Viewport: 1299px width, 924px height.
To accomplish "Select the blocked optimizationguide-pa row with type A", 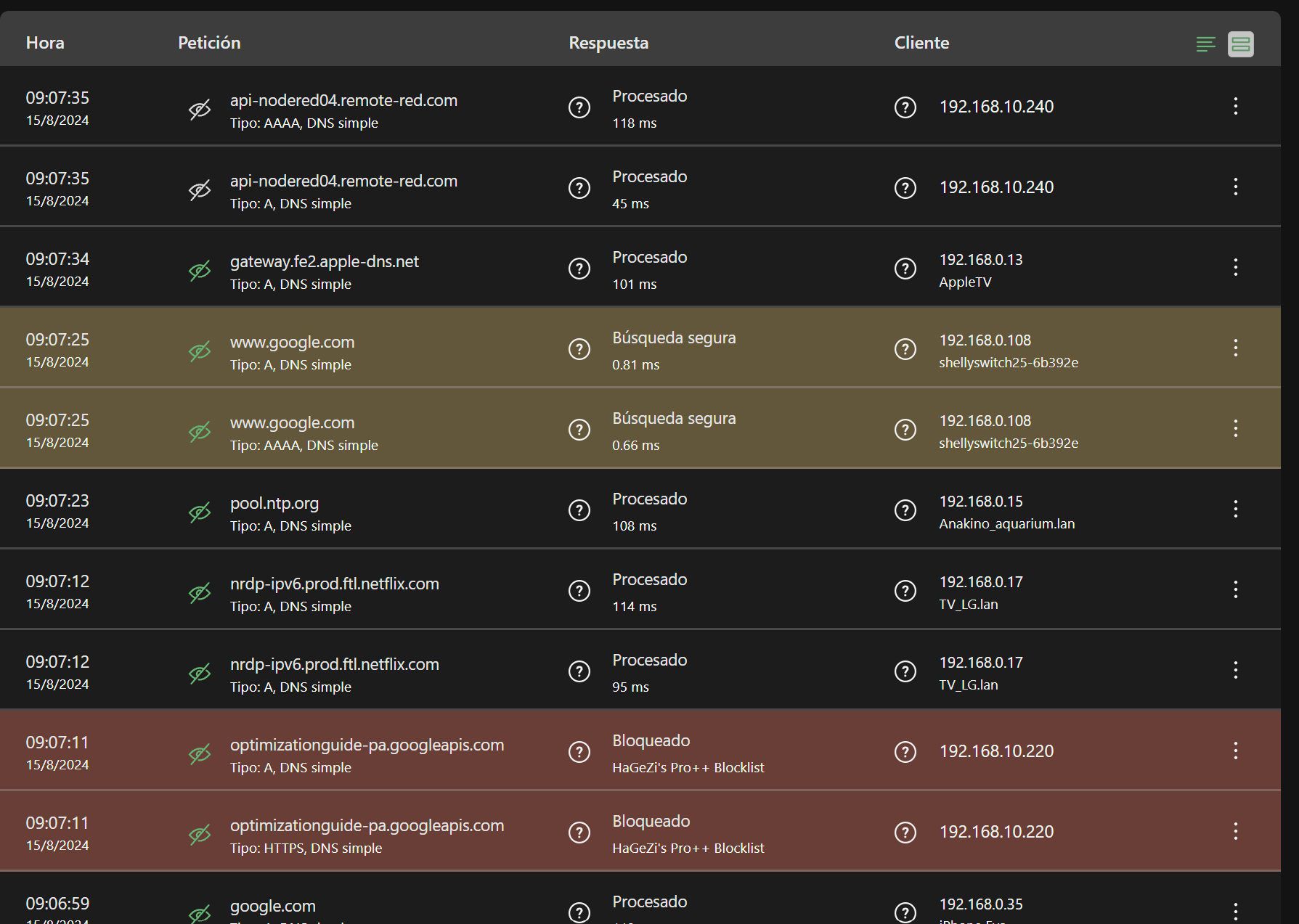I will pyautogui.click(x=367, y=745).
